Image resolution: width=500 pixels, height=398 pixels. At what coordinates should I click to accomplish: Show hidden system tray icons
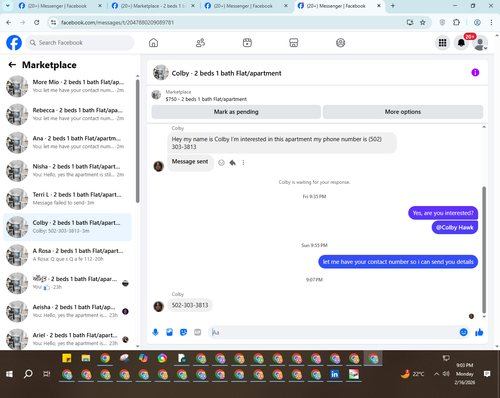[x=436, y=374]
